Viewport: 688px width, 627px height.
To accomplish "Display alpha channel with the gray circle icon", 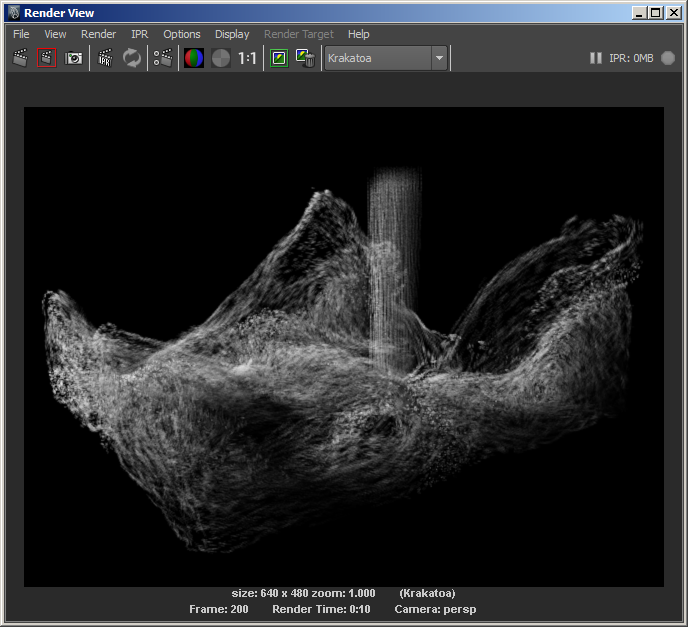I will tap(221, 58).
